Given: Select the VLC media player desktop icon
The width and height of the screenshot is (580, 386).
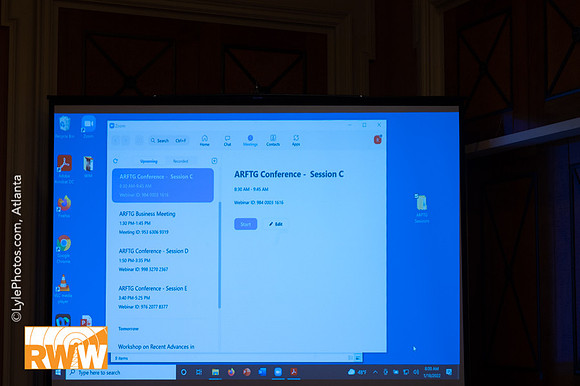Looking at the screenshot, I should (63, 289).
